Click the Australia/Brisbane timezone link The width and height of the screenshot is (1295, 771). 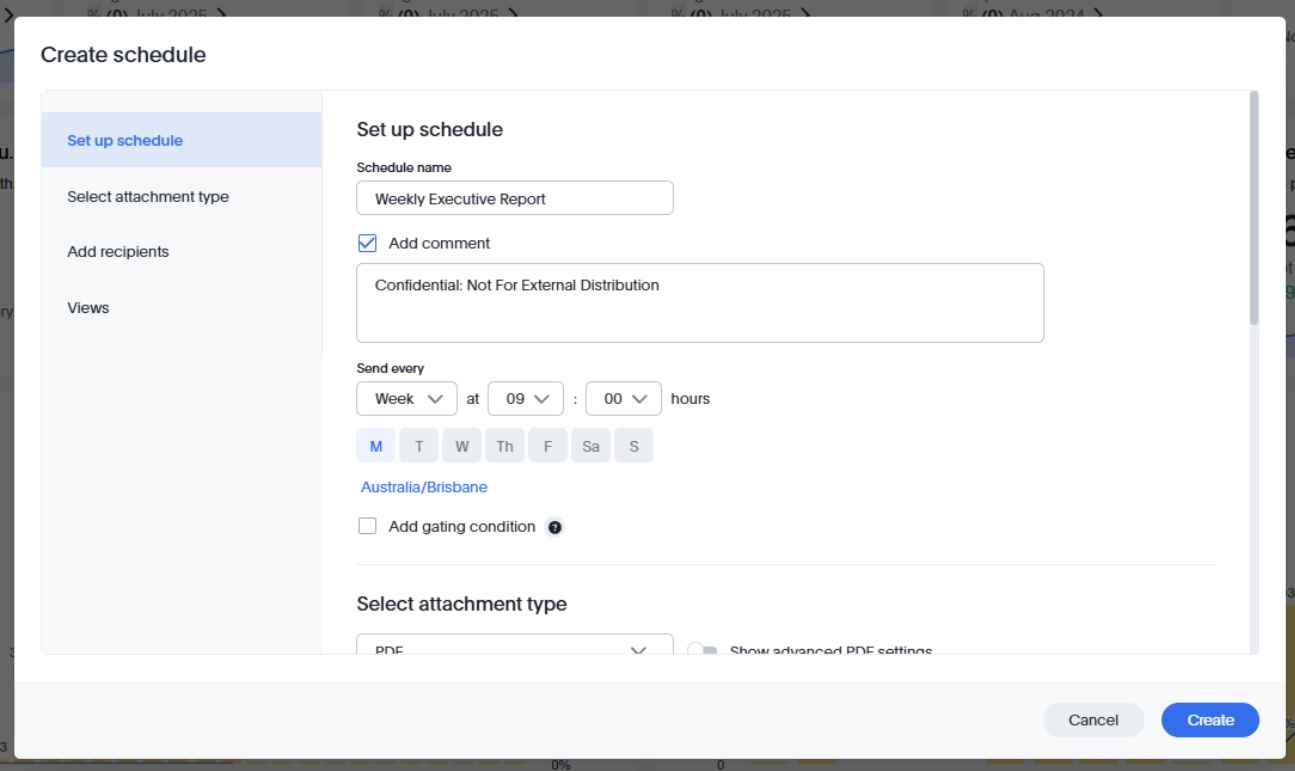(424, 487)
